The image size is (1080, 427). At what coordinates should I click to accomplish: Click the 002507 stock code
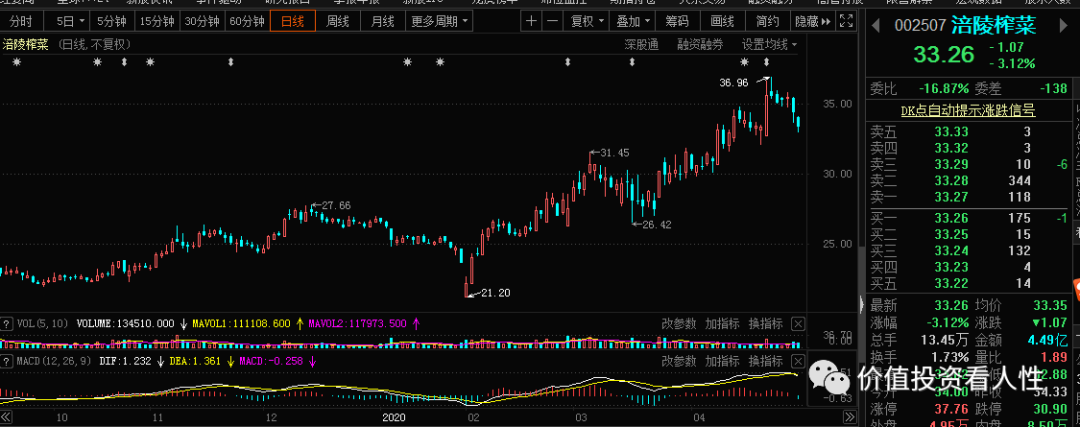coord(920,26)
